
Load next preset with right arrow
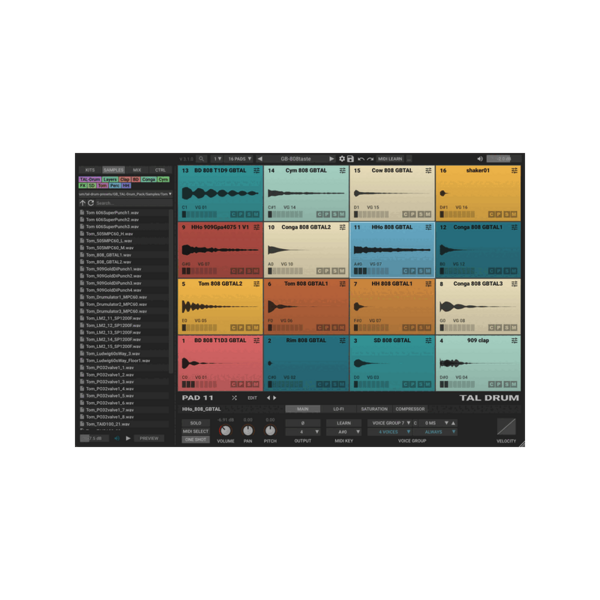[x=331, y=159]
